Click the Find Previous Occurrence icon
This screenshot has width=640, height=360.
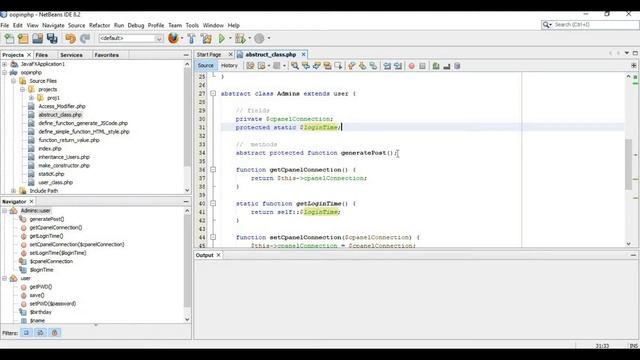[x=305, y=66]
